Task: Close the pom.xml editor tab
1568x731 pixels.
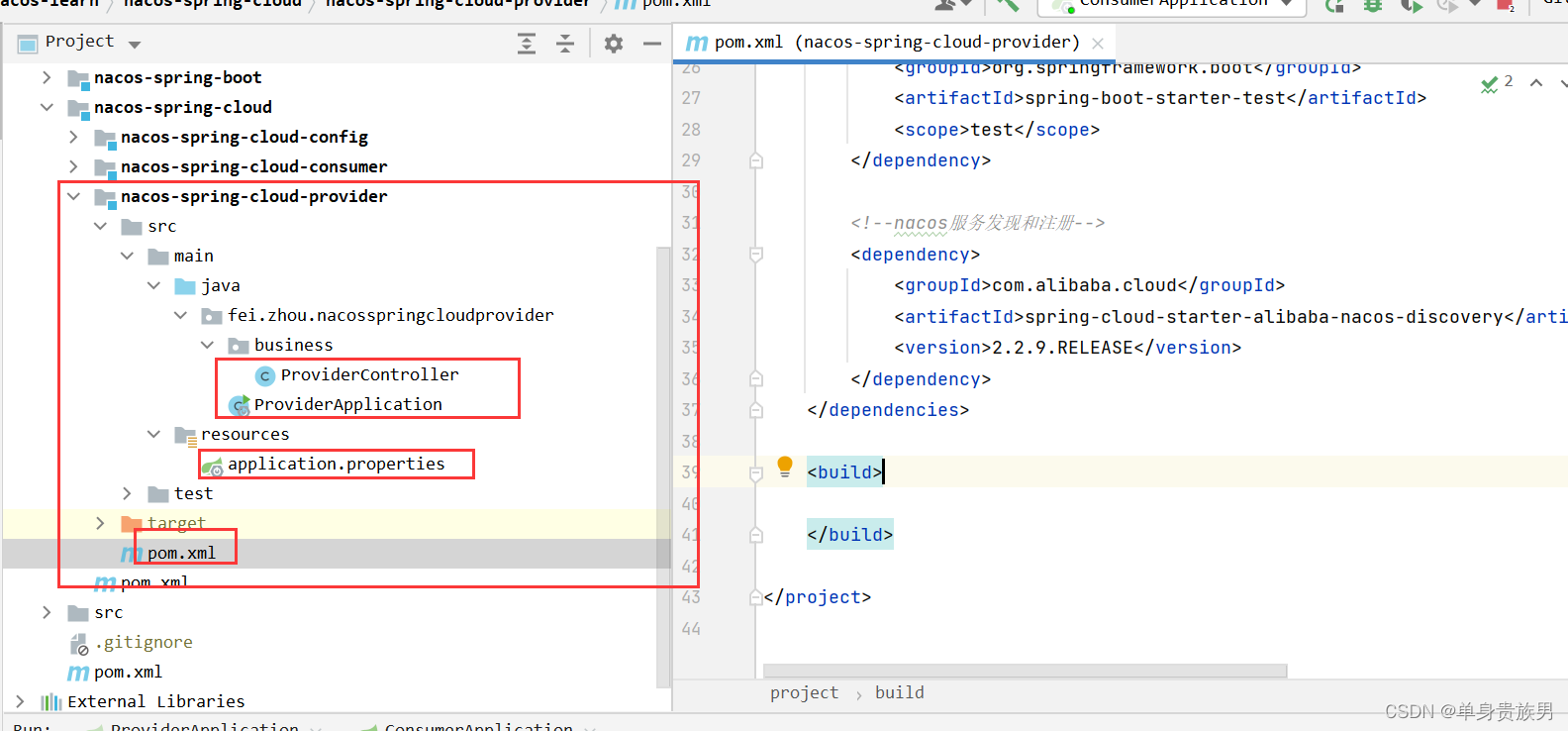Action: [1098, 43]
